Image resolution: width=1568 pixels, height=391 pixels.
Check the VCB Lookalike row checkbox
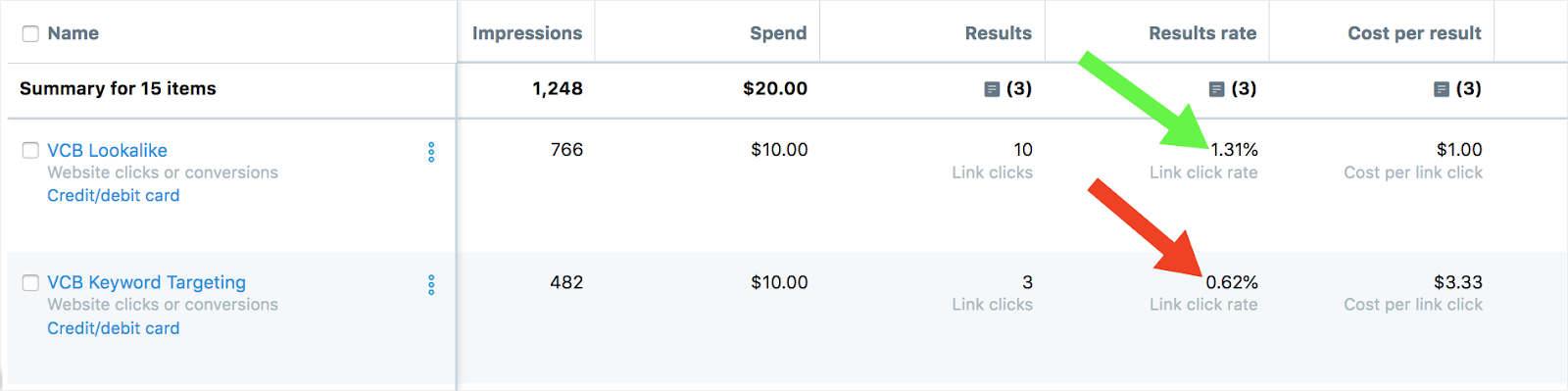tap(30, 150)
